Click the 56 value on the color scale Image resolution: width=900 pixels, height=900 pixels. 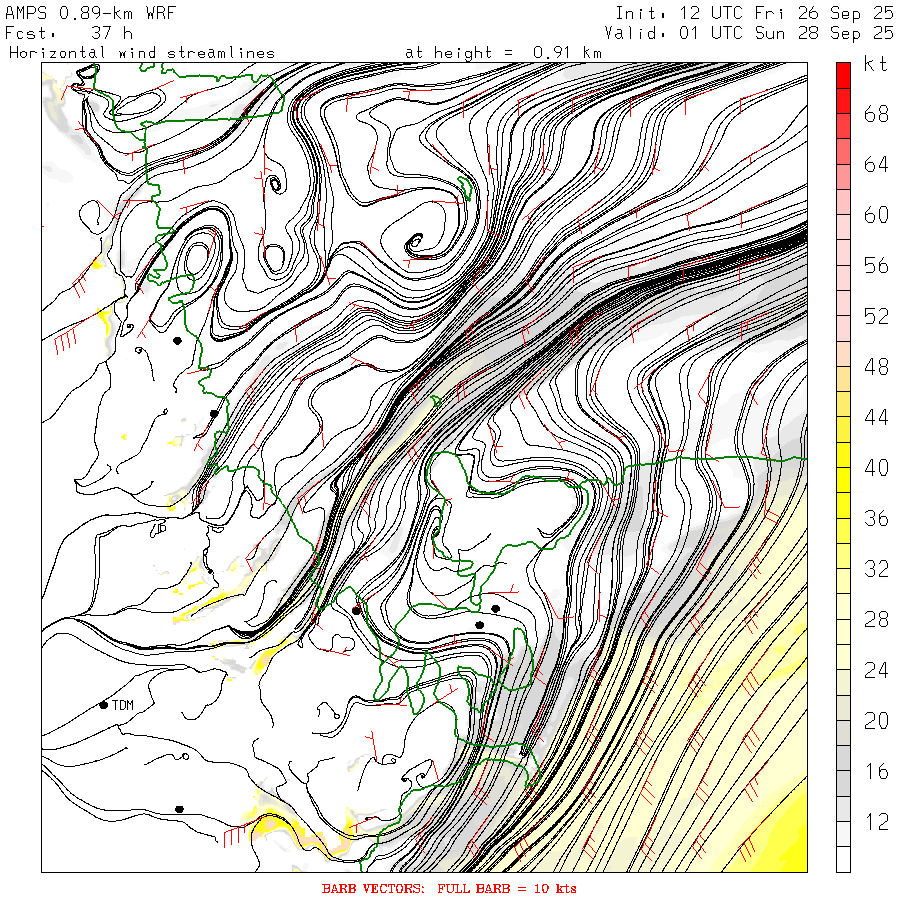pos(876,266)
